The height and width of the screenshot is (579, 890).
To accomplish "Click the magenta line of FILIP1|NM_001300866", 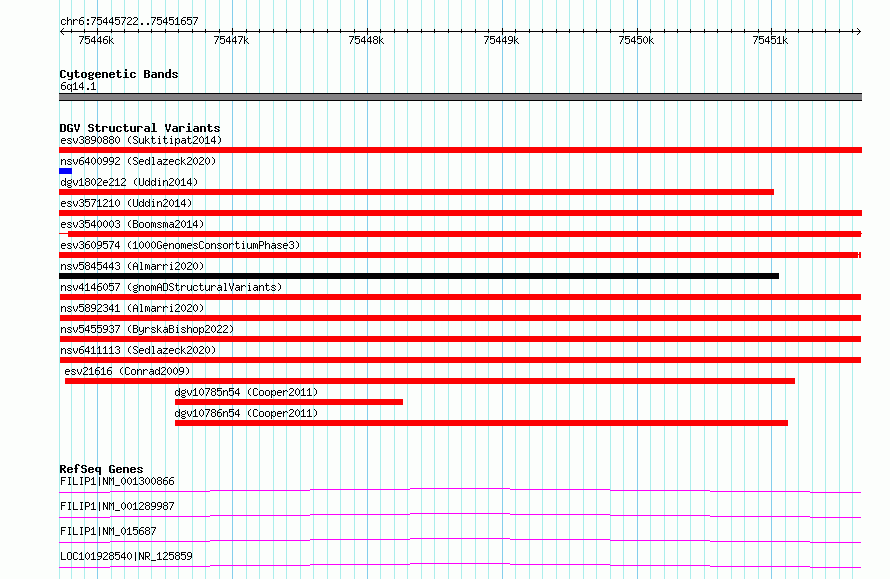I will click(x=460, y=490).
